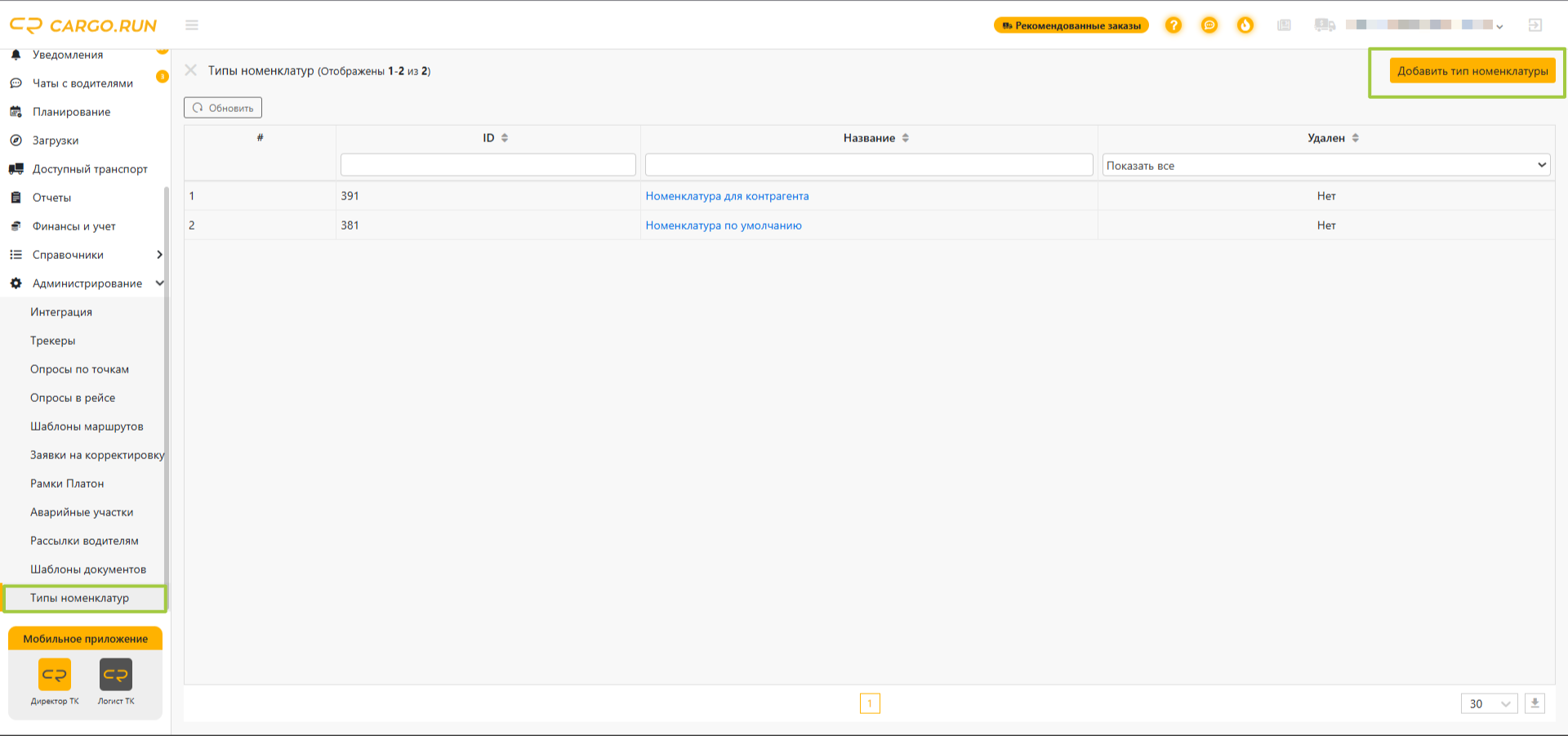Open Отчеты in sidebar
Screen dimensions: 1568x736
click(x=51, y=198)
